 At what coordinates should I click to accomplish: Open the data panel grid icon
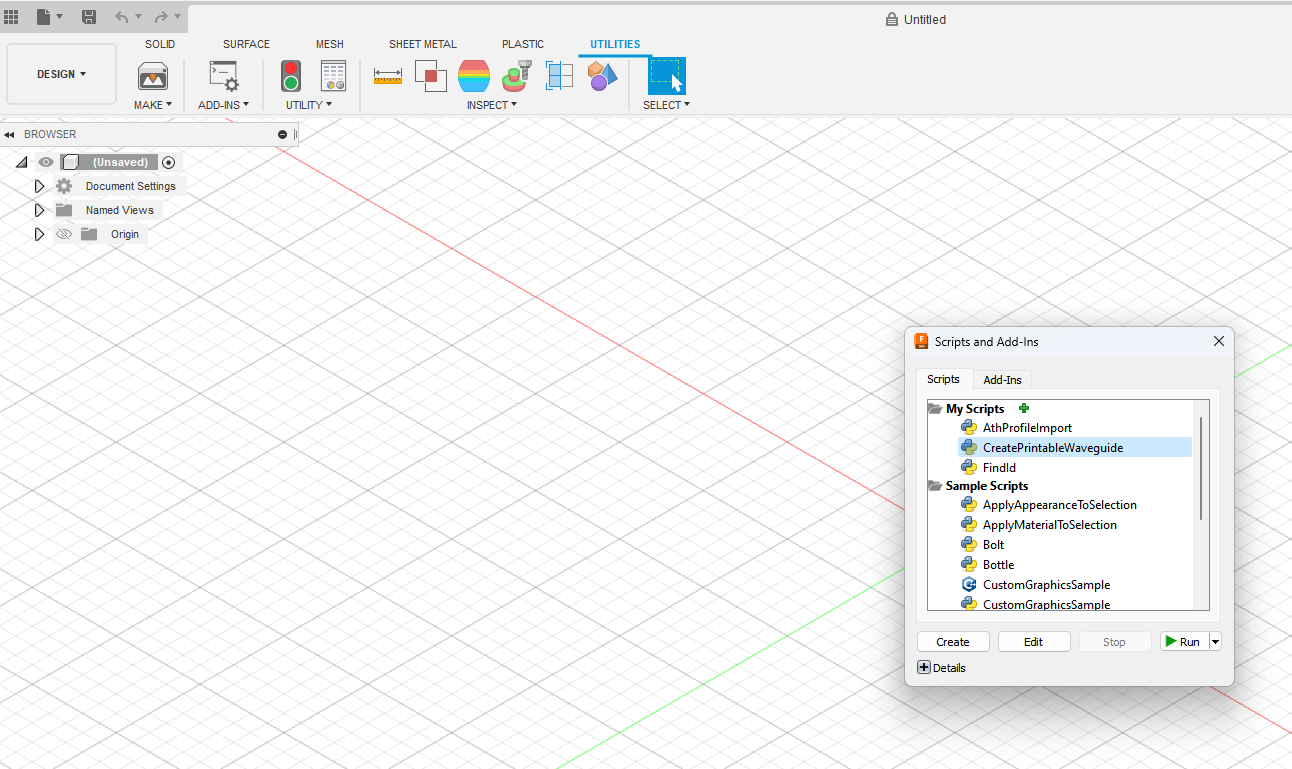pos(12,17)
